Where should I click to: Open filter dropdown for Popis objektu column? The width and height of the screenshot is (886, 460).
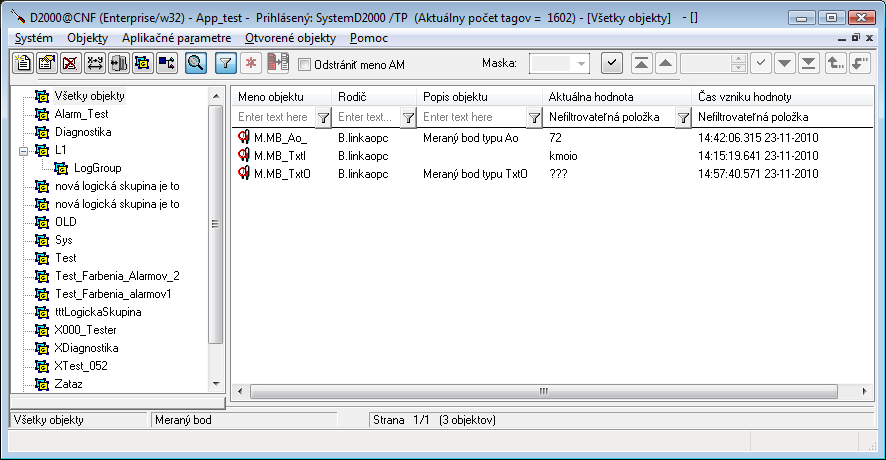[x=535, y=117]
